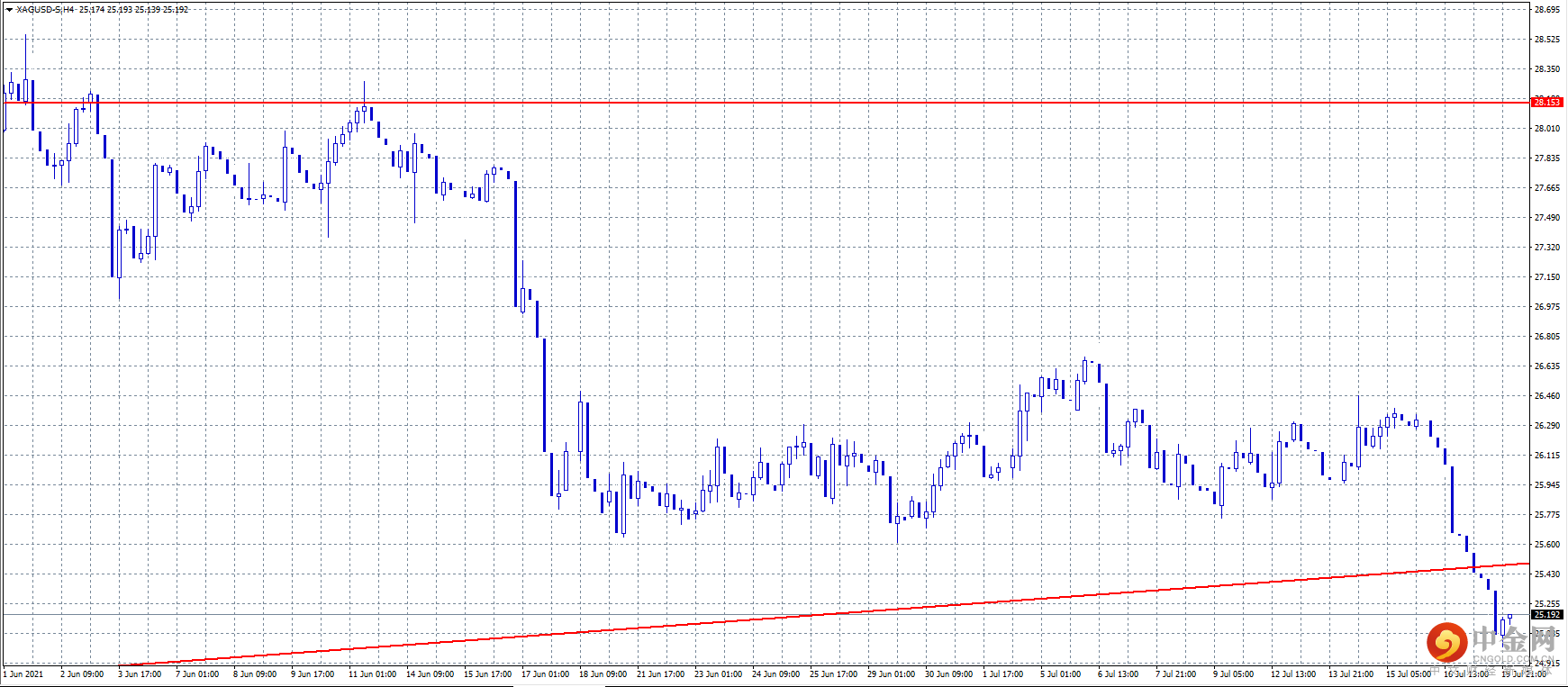1568x687 pixels.
Task: Click the 26.290 price axis label
Action: tap(1547, 426)
